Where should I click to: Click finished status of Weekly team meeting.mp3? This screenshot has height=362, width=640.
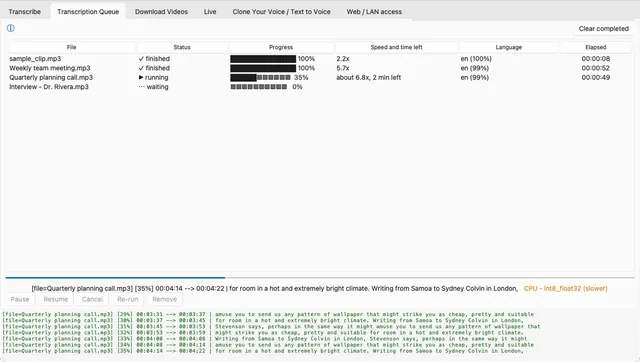click(x=154, y=68)
